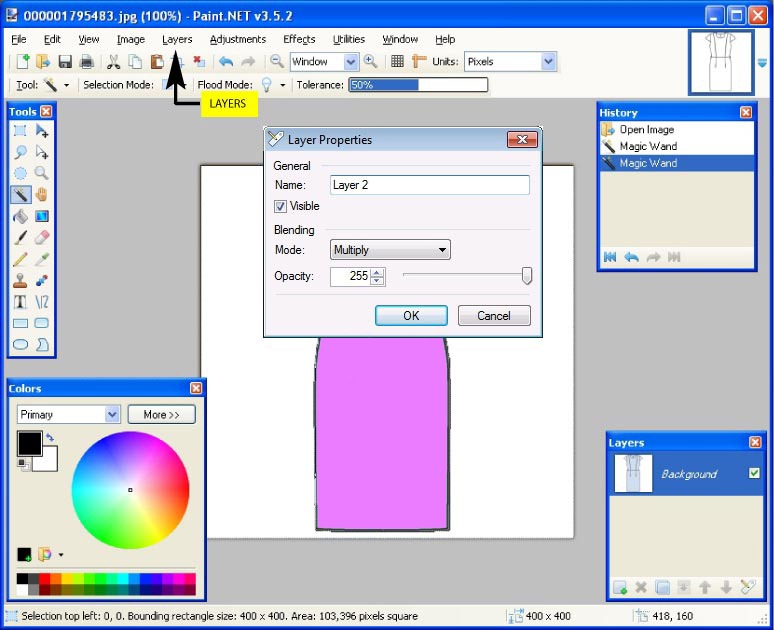Open the Layers menu
Image resolution: width=774 pixels, height=630 pixels.
(x=177, y=39)
